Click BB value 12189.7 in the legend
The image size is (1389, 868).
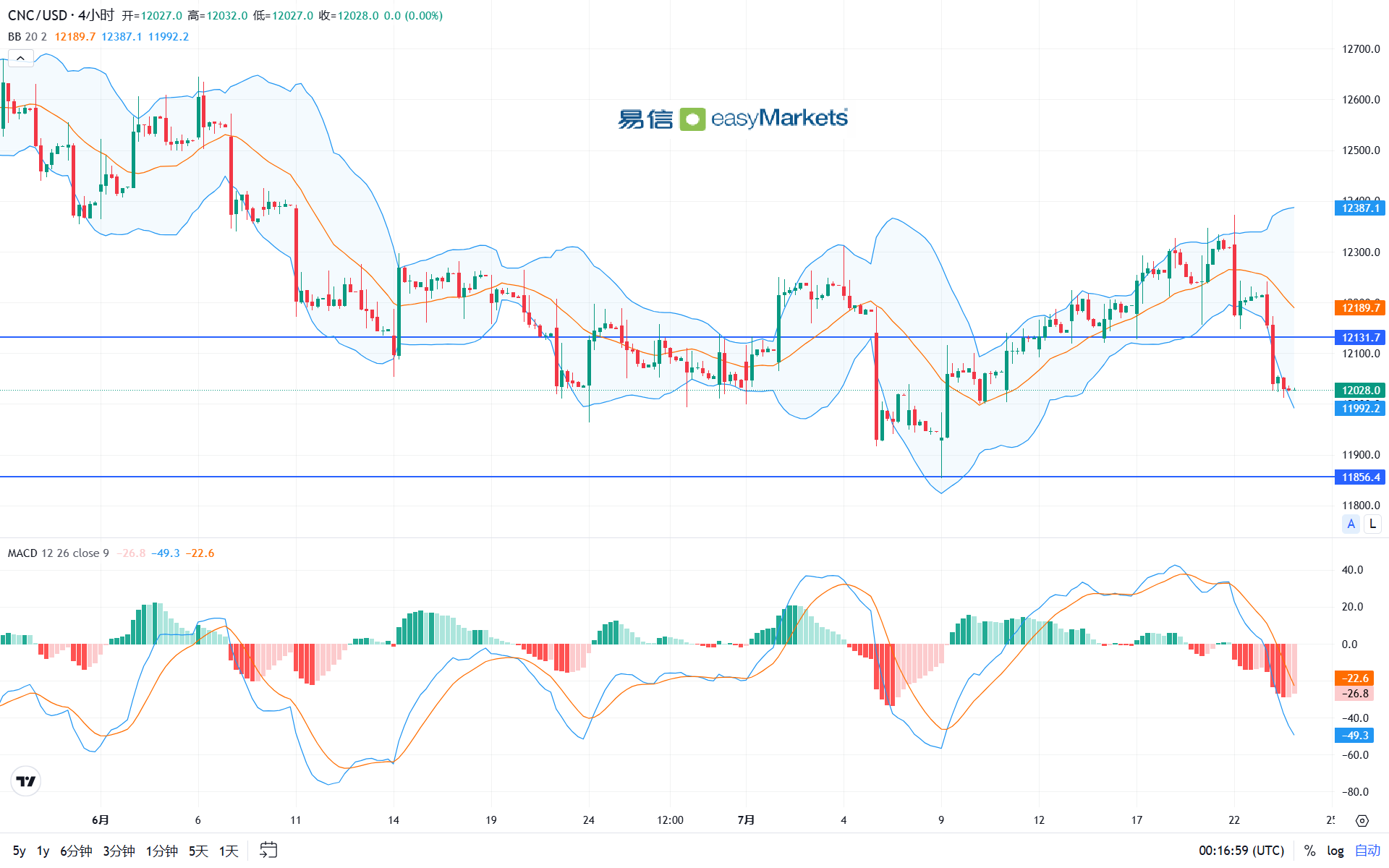tap(75, 36)
